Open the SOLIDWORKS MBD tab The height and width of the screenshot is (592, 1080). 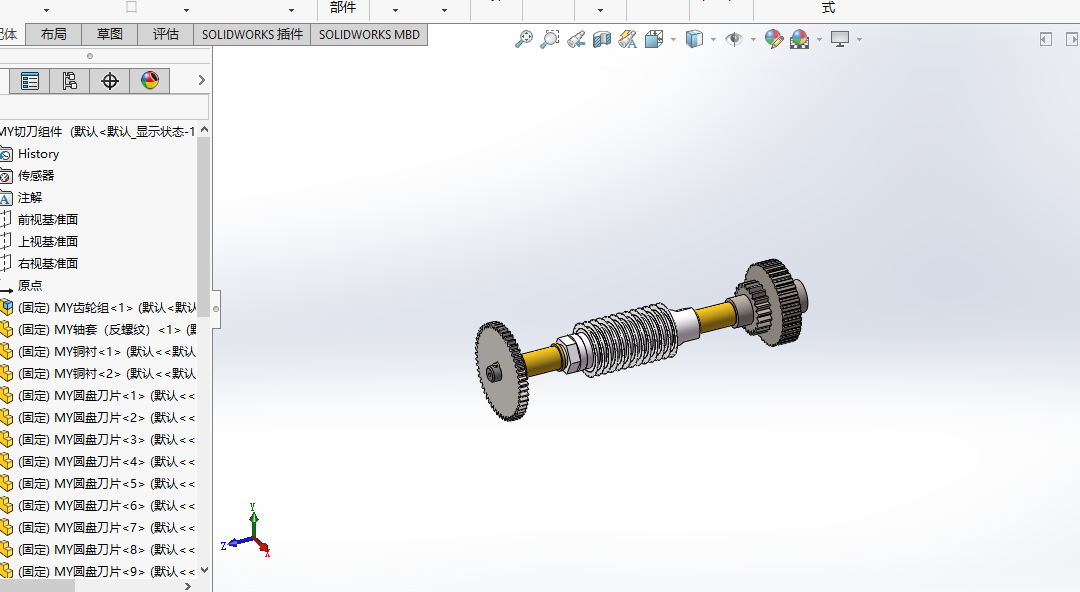coord(369,34)
